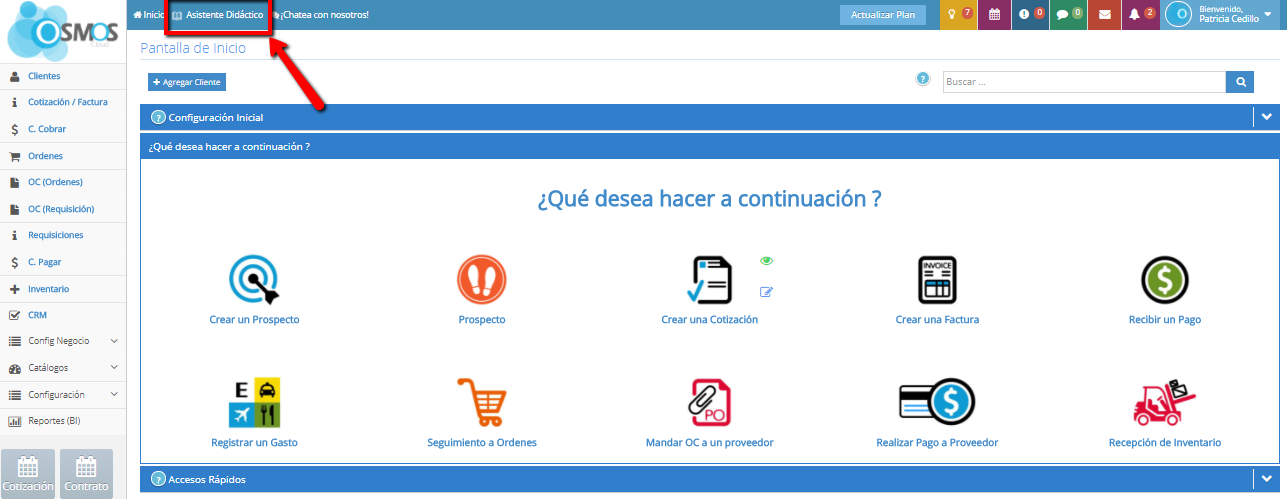Expand the Configuración Inicial panel chevron
This screenshot has width=1287, height=499.
click(1266, 117)
